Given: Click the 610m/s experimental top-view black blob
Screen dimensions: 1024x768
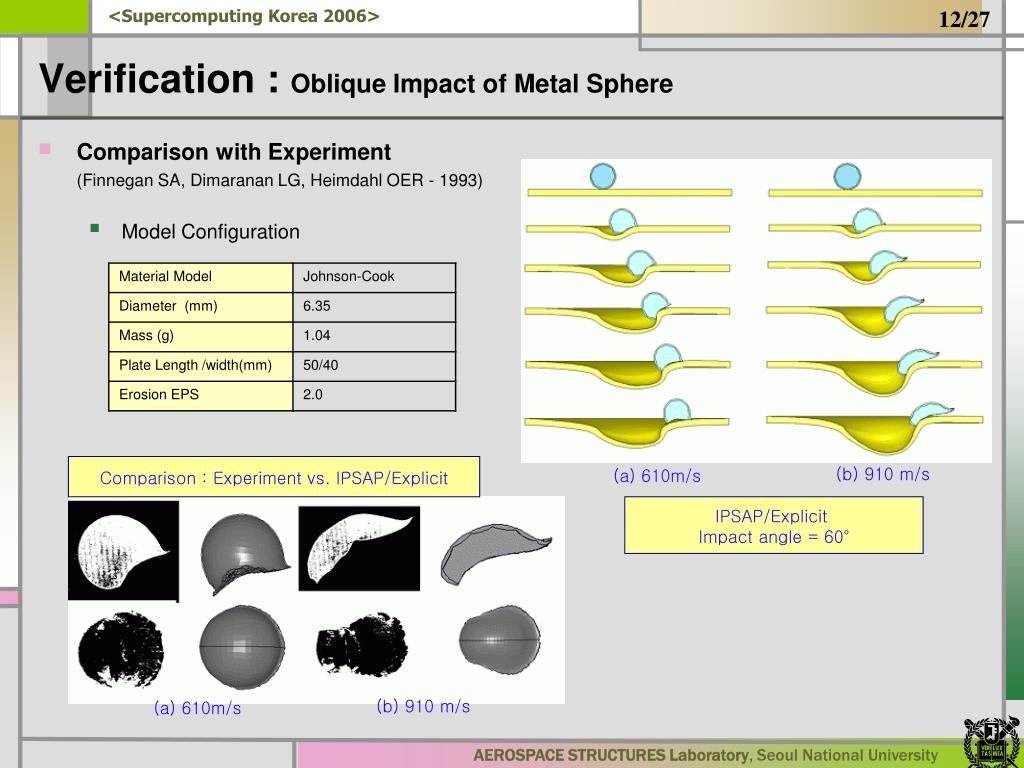Looking at the screenshot, I should pyautogui.click(x=121, y=648).
